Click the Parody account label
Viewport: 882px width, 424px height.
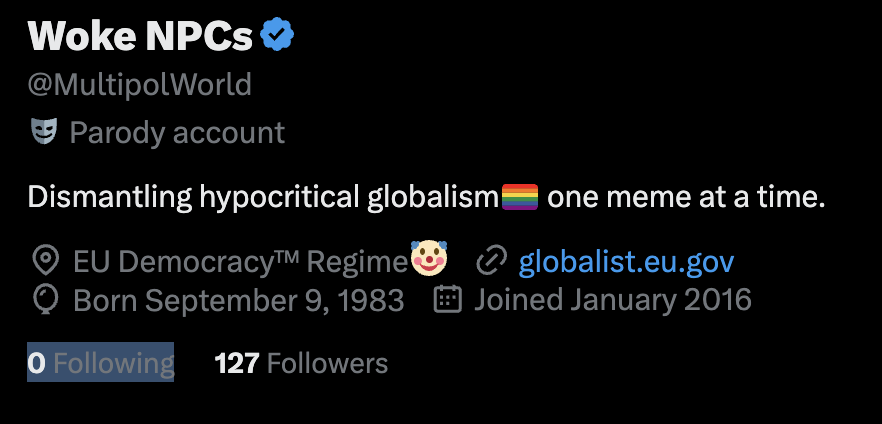[177, 133]
